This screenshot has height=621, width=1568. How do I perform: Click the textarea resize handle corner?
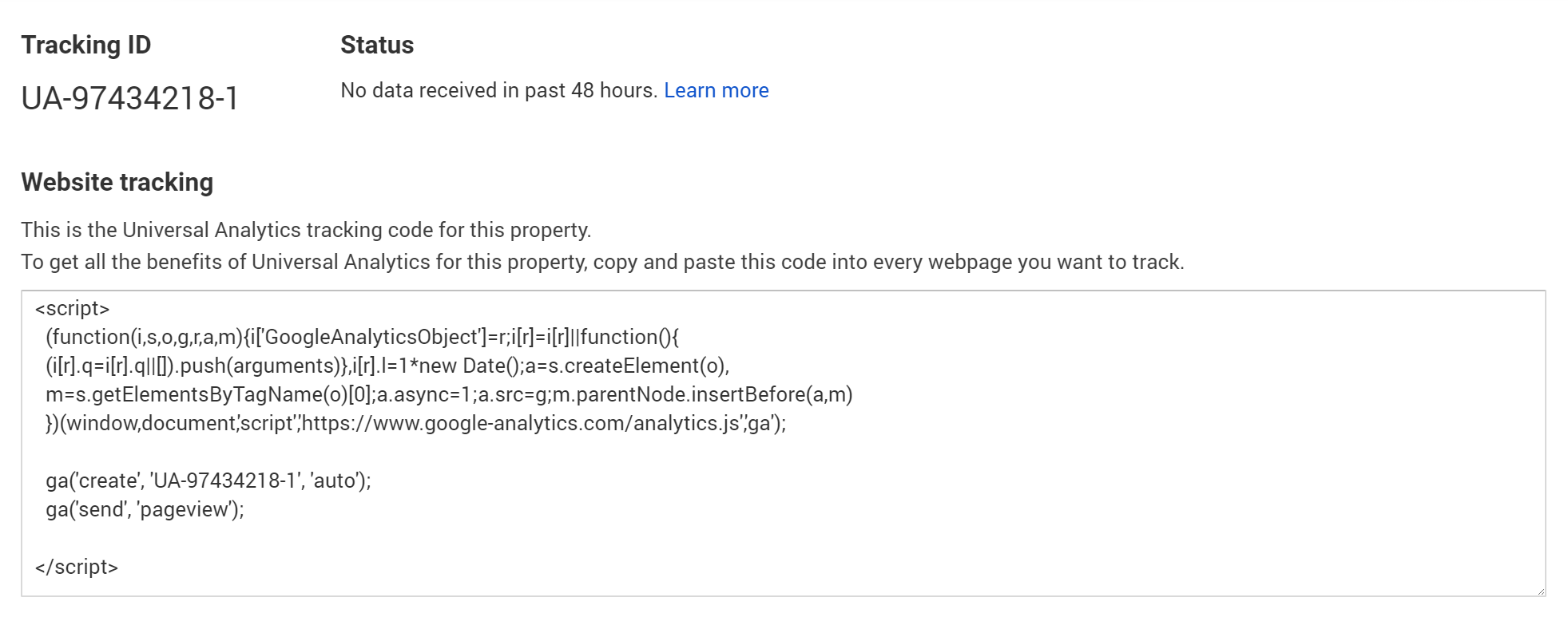(1540, 591)
